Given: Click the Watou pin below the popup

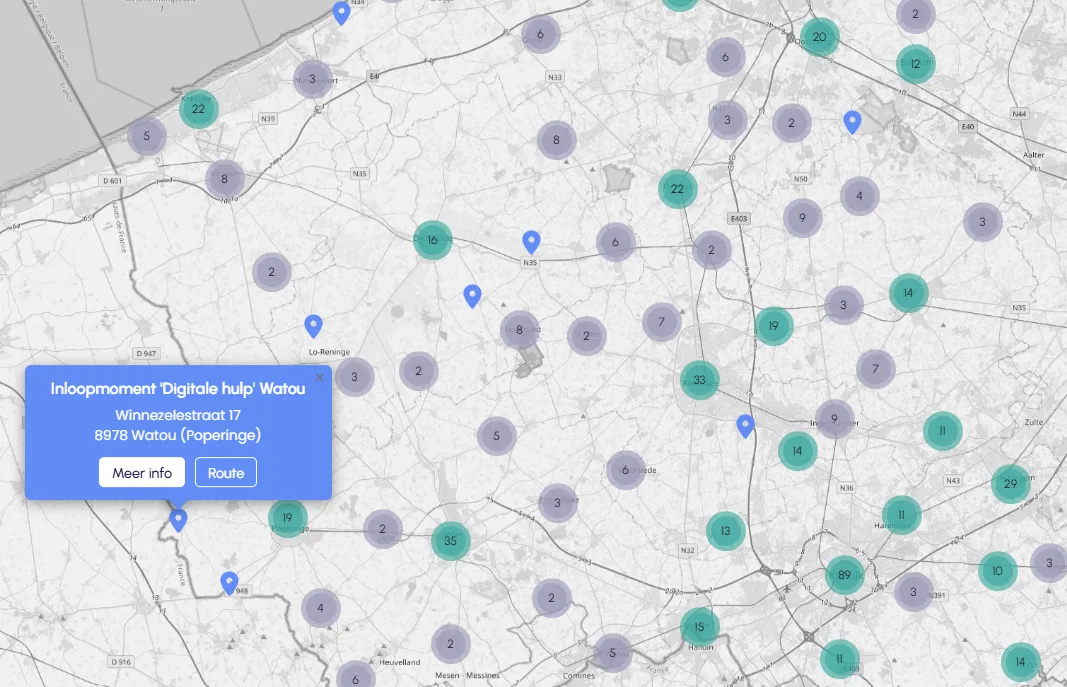Looking at the screenshot, I should [179, 519].
